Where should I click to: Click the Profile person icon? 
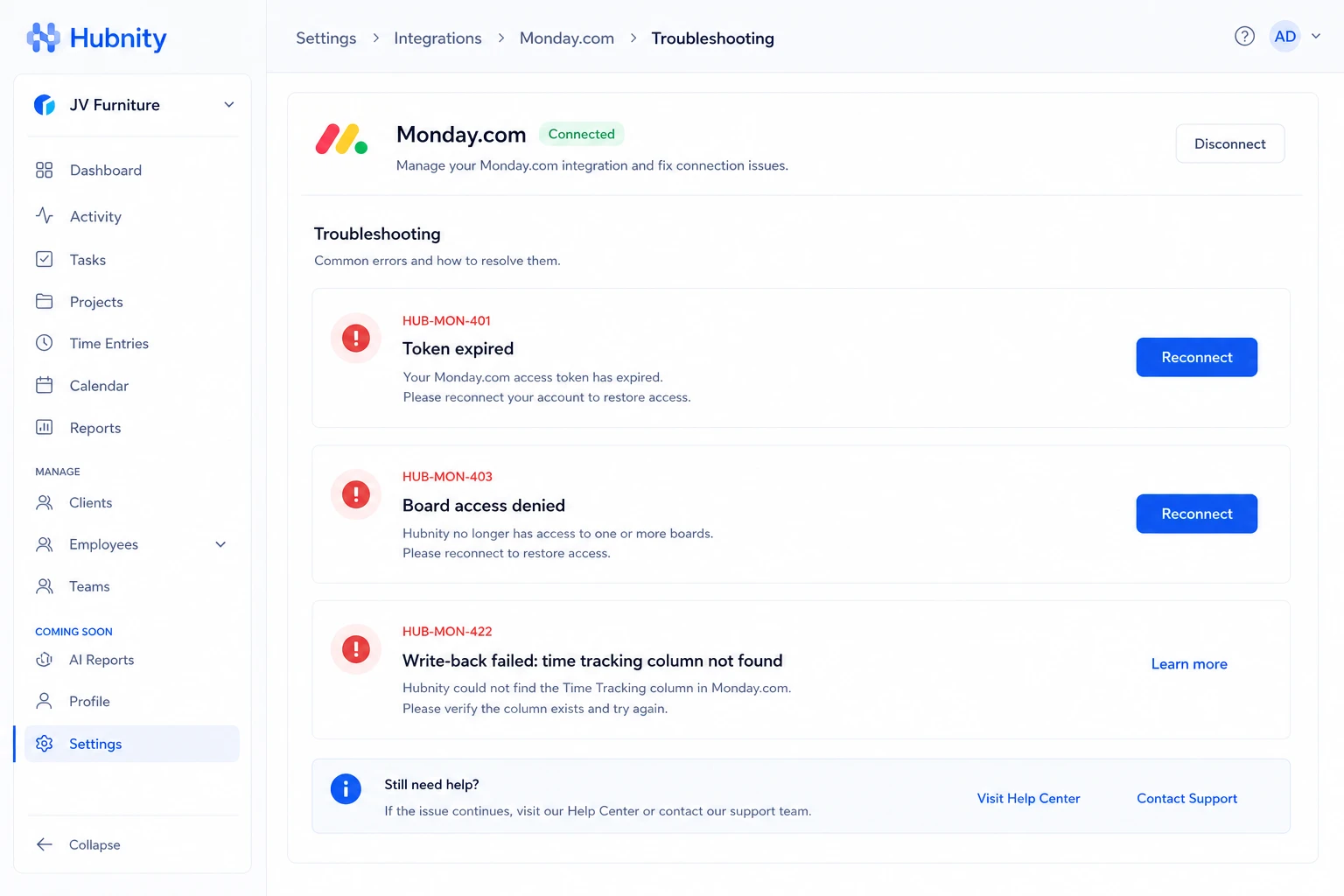(x=45, y=701)
